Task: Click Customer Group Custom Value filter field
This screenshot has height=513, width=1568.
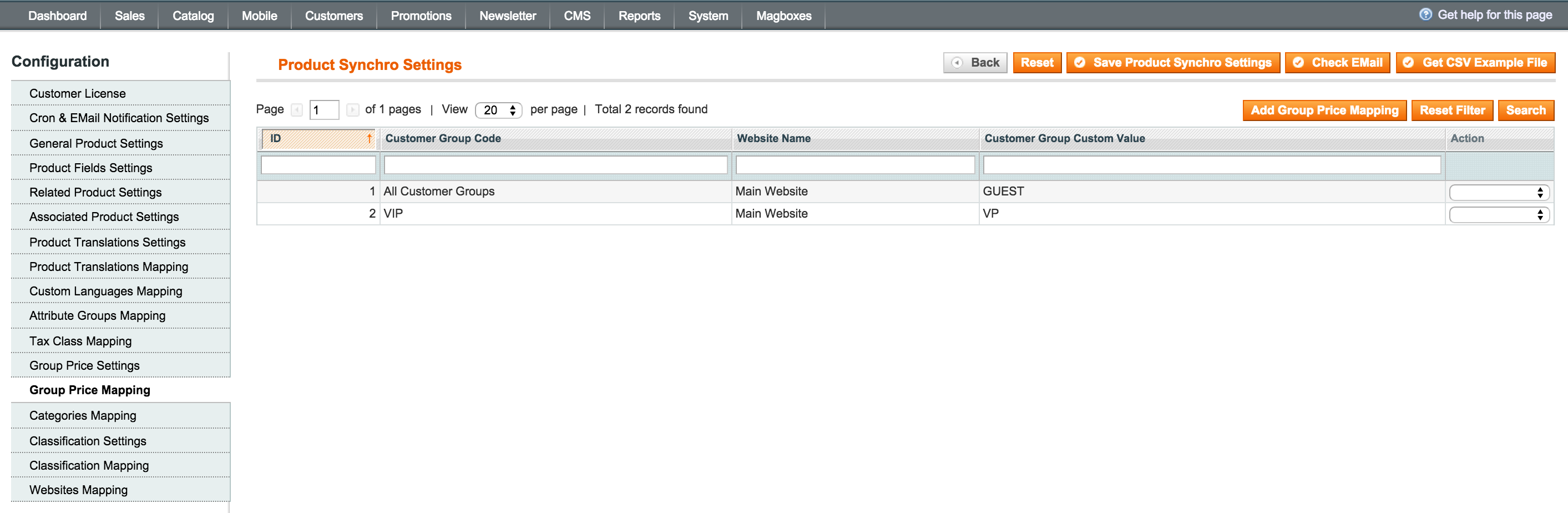Action: tap(1212, 165)
